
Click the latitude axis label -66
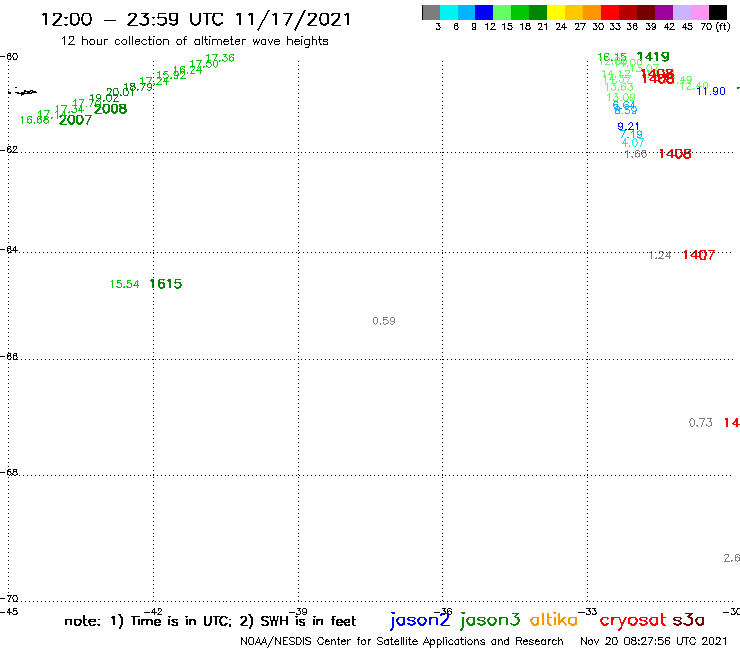[9, 356]
